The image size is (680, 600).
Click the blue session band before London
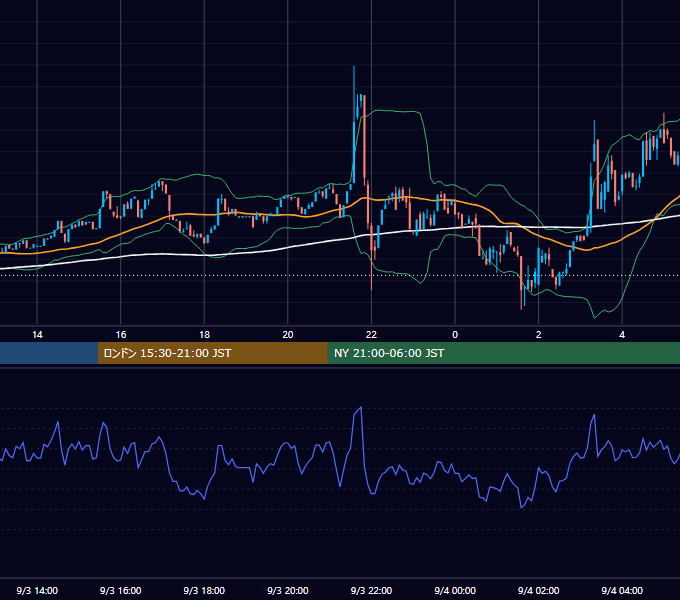(x=49, y=353)
